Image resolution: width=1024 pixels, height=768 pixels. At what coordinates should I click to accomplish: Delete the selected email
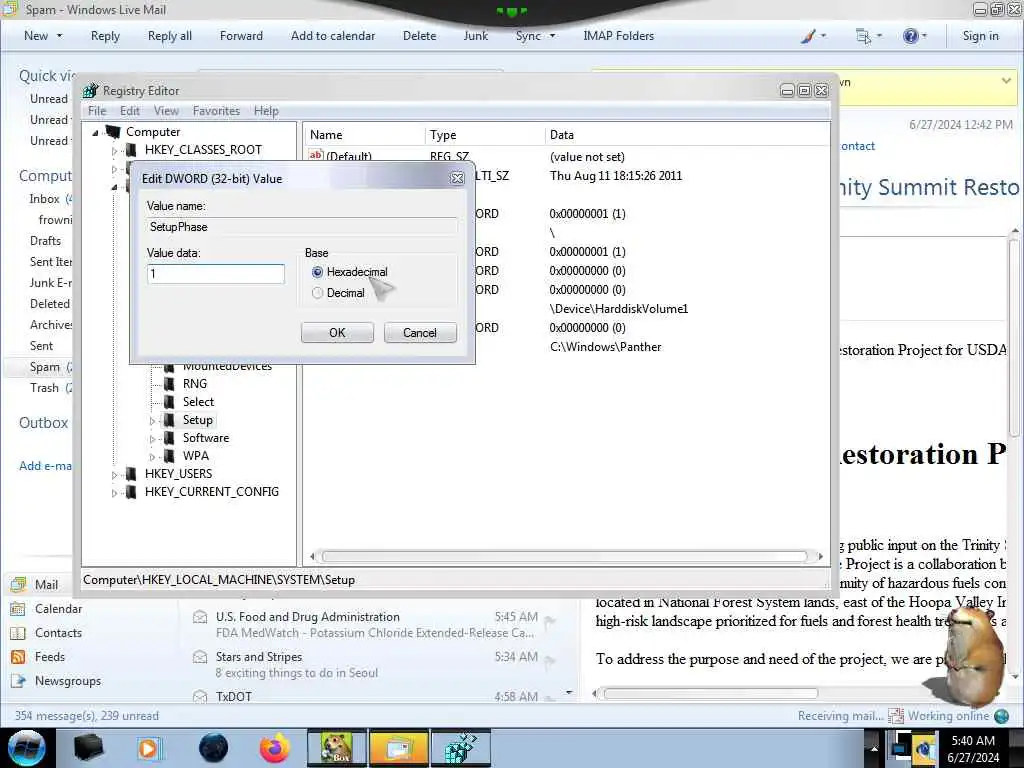419,36
